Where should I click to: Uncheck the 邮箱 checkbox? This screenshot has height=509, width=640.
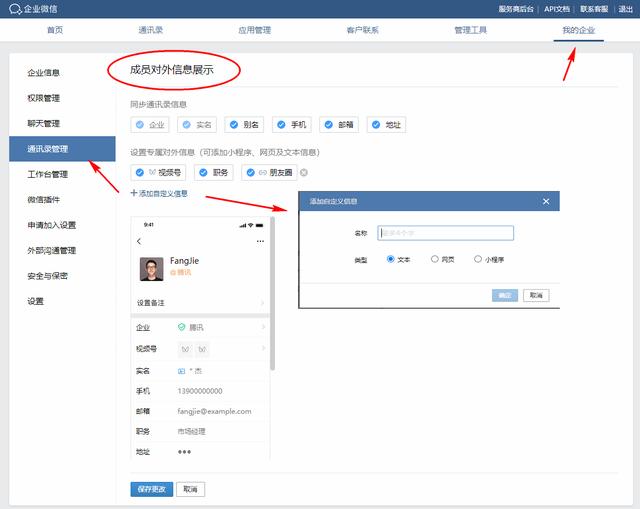tap(329, 124)
